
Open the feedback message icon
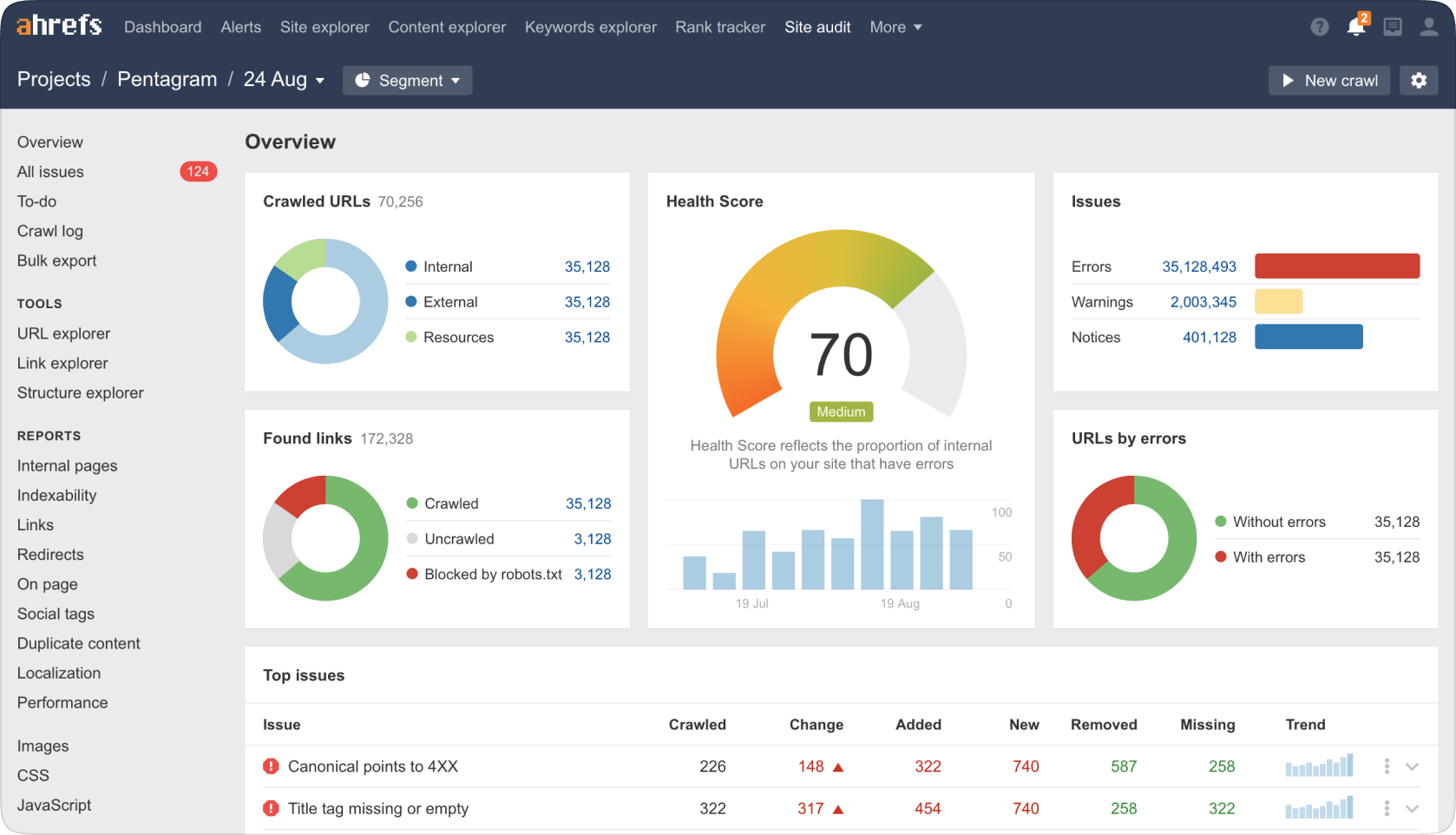[x=1392, y=27]
